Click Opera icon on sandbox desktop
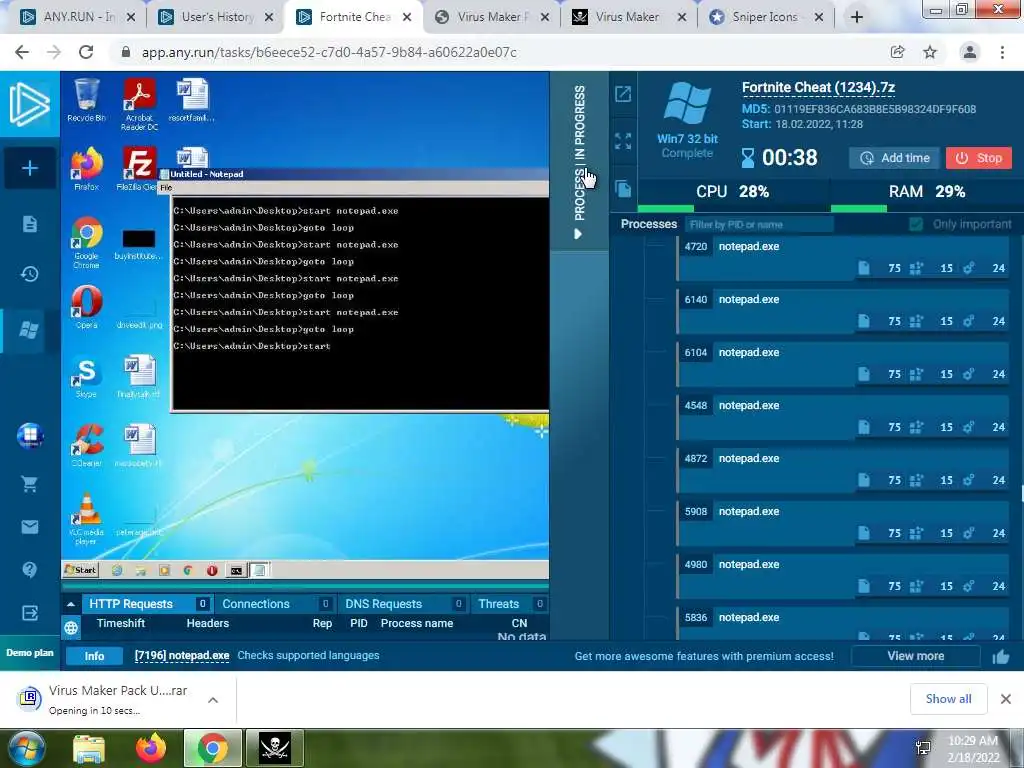Viewport: 1024px width, 768px height. (x=86, y=307)
